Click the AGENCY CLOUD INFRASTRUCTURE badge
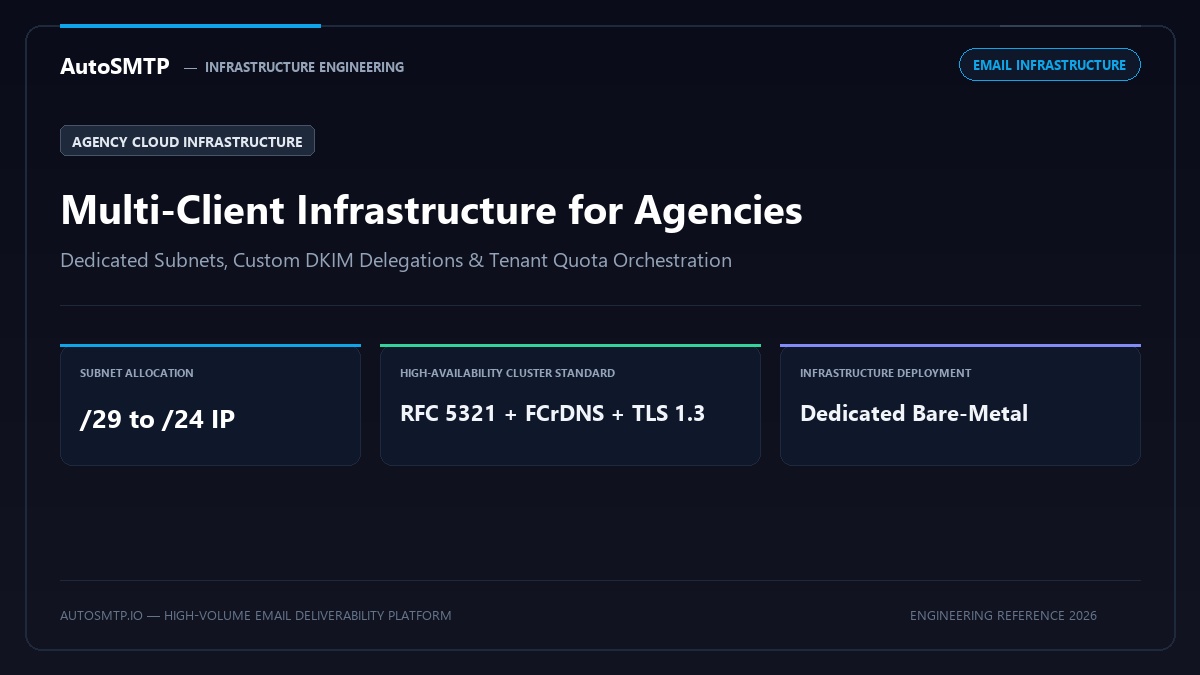 pos(187,141)
